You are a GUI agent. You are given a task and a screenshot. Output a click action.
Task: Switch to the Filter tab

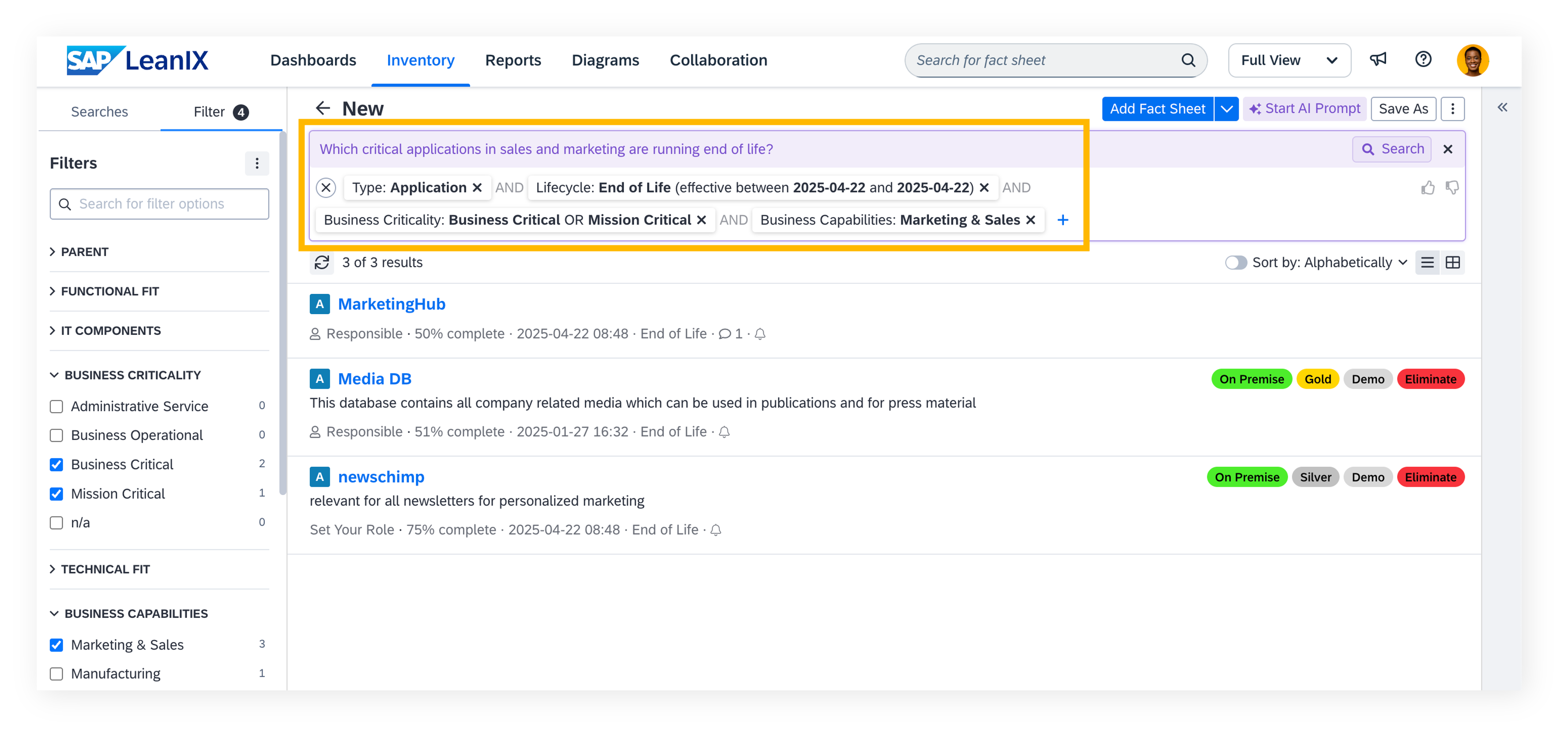pyautogui.click(x=221, y=112)
